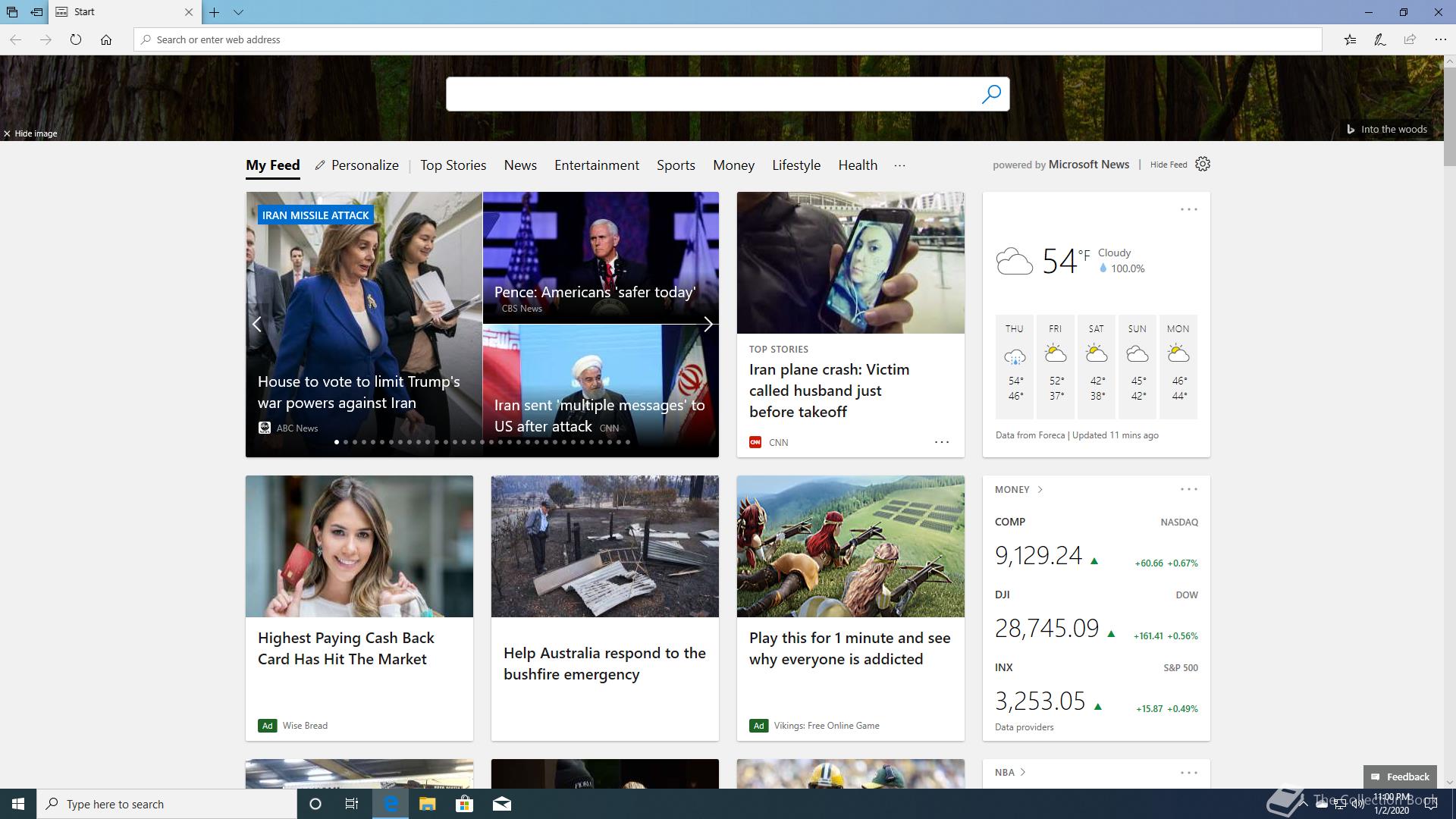Select MON forecast column
This screenshot has width=1456, height=819.
[1178, 366]
